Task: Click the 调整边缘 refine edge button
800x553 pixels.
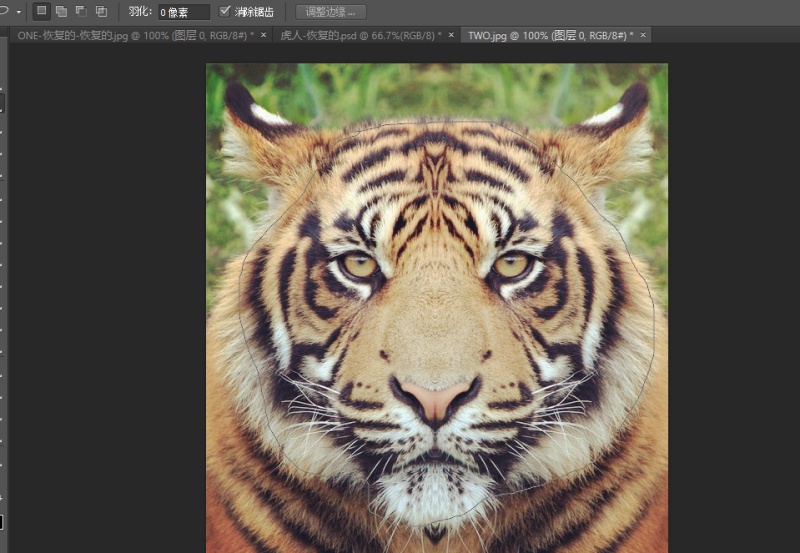Action: [331, 12]
